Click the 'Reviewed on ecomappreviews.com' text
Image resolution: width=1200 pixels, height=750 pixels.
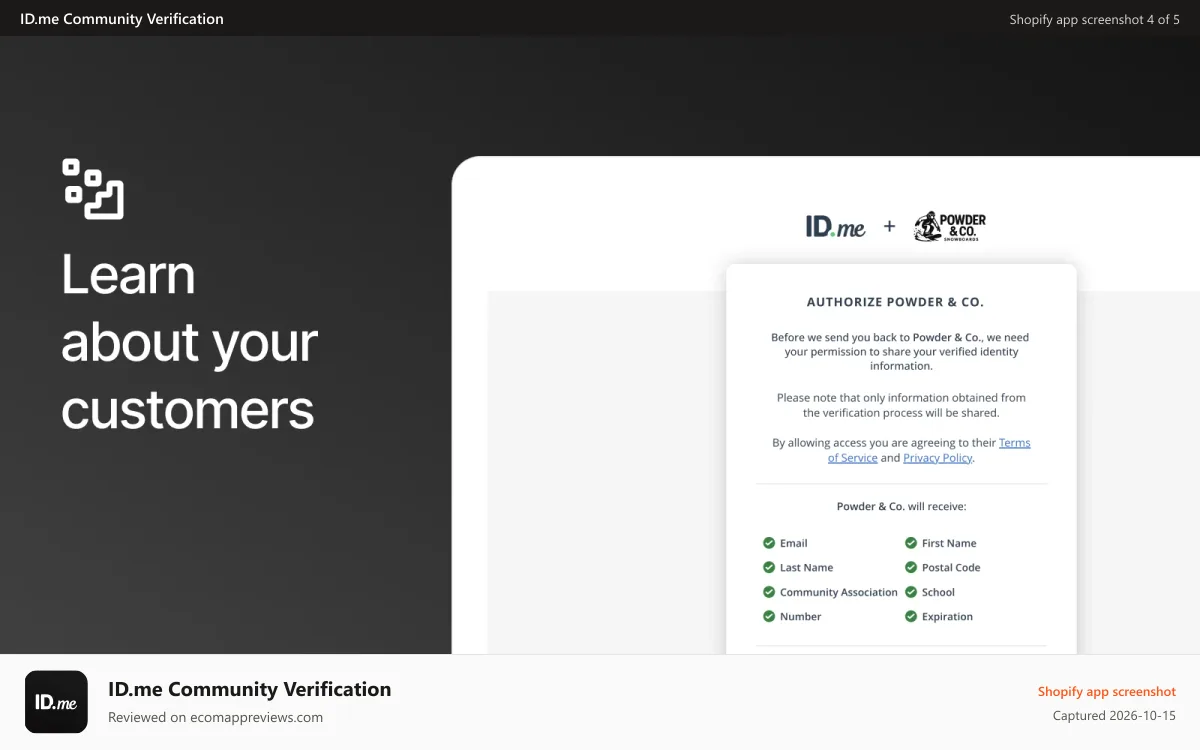216,717
